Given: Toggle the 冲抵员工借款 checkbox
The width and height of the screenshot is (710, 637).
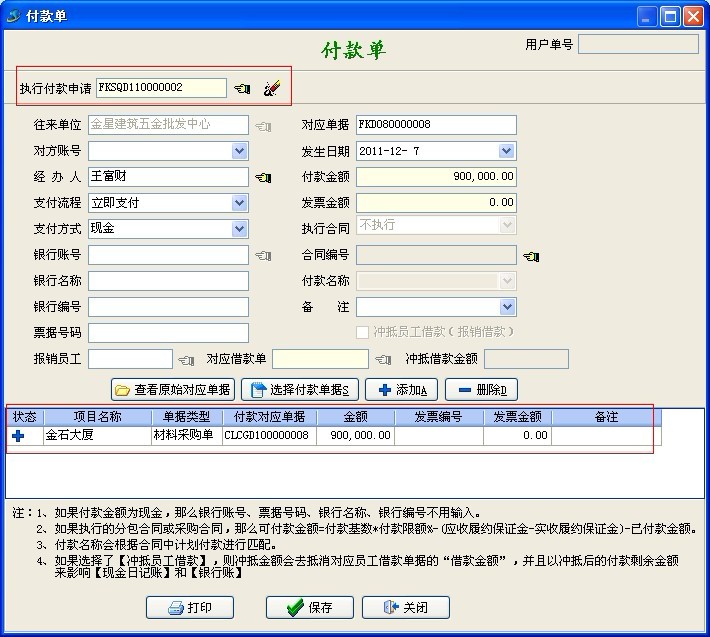Looking at the screenshot, I should click(364, 333).
